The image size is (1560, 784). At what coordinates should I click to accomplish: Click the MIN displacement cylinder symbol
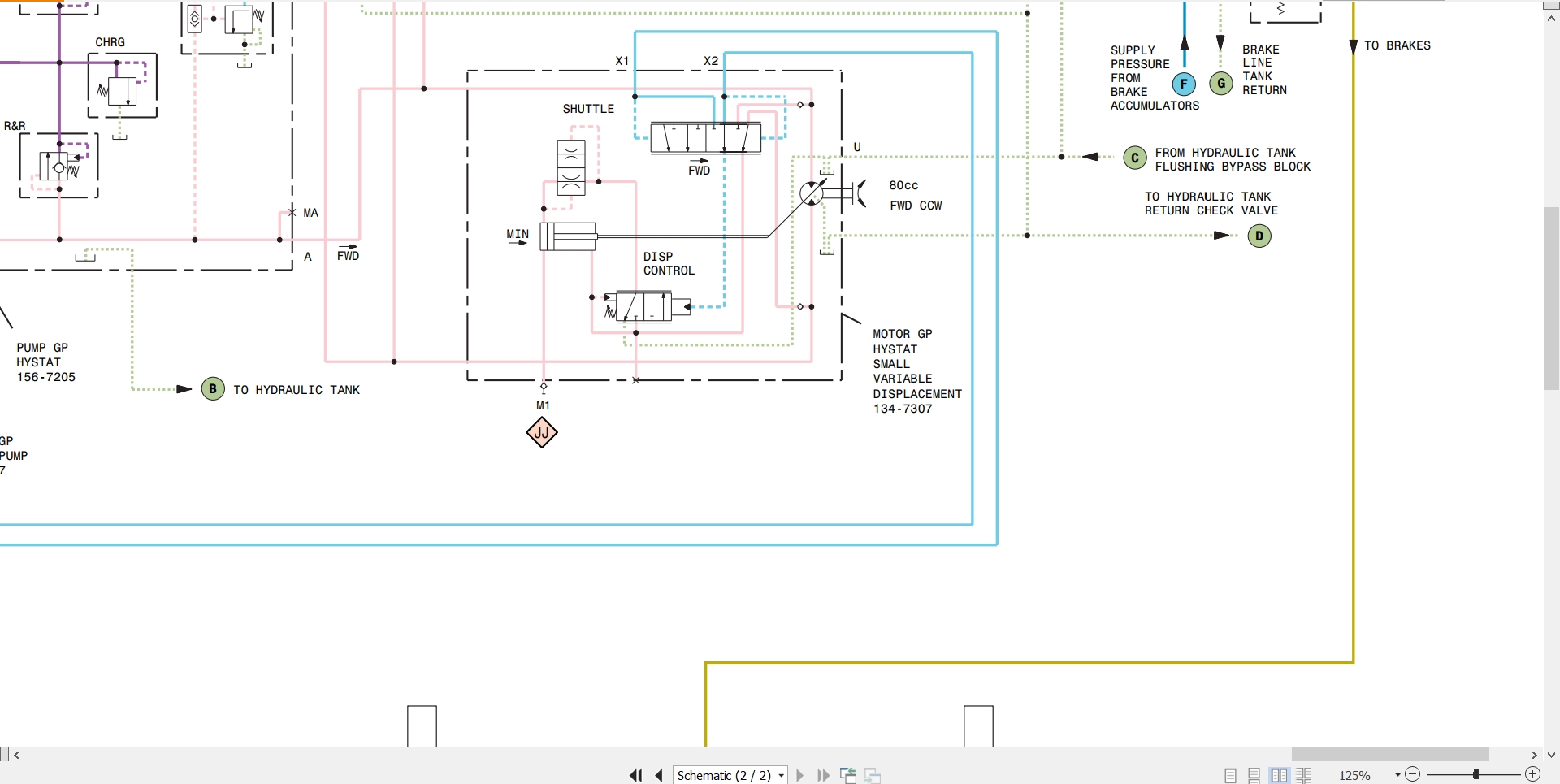[568, 236]
